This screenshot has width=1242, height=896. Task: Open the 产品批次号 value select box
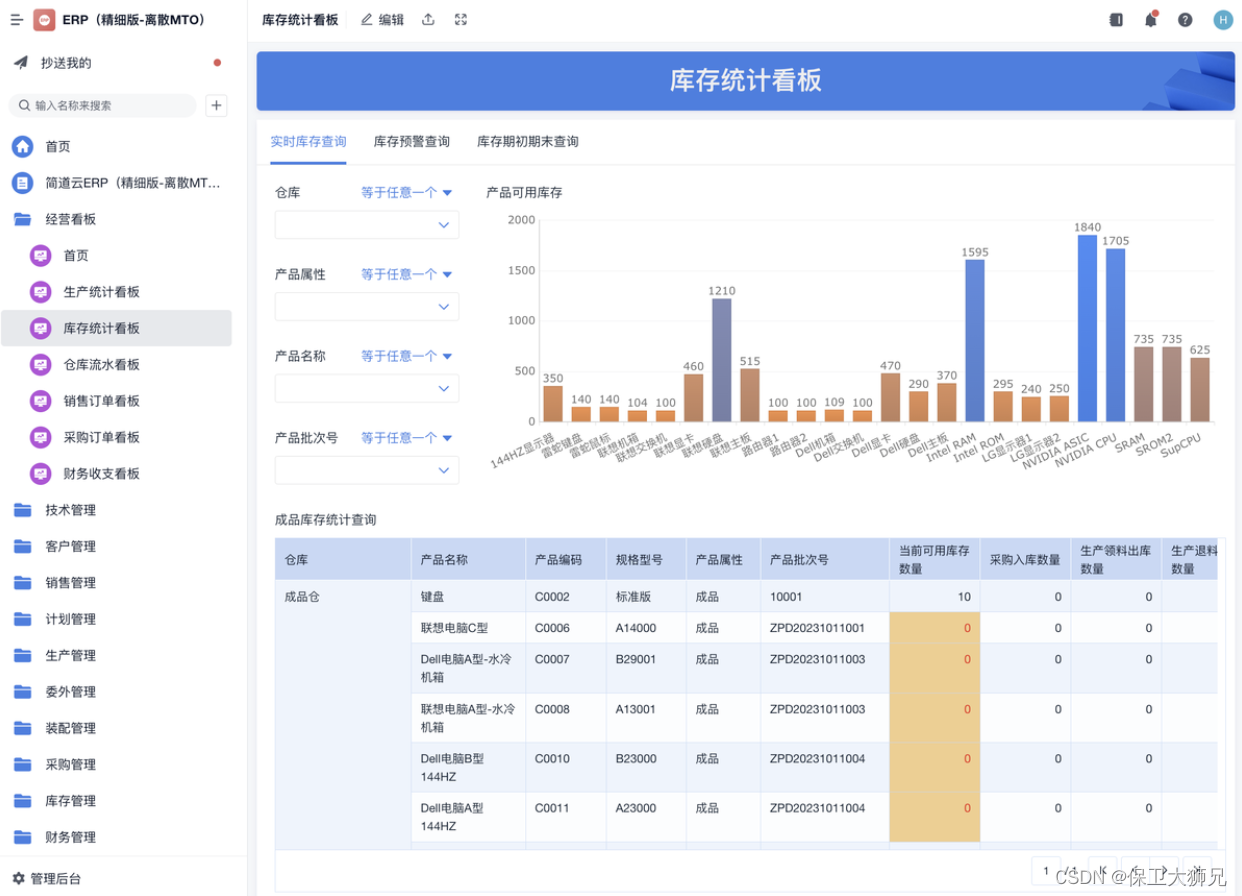367,470
